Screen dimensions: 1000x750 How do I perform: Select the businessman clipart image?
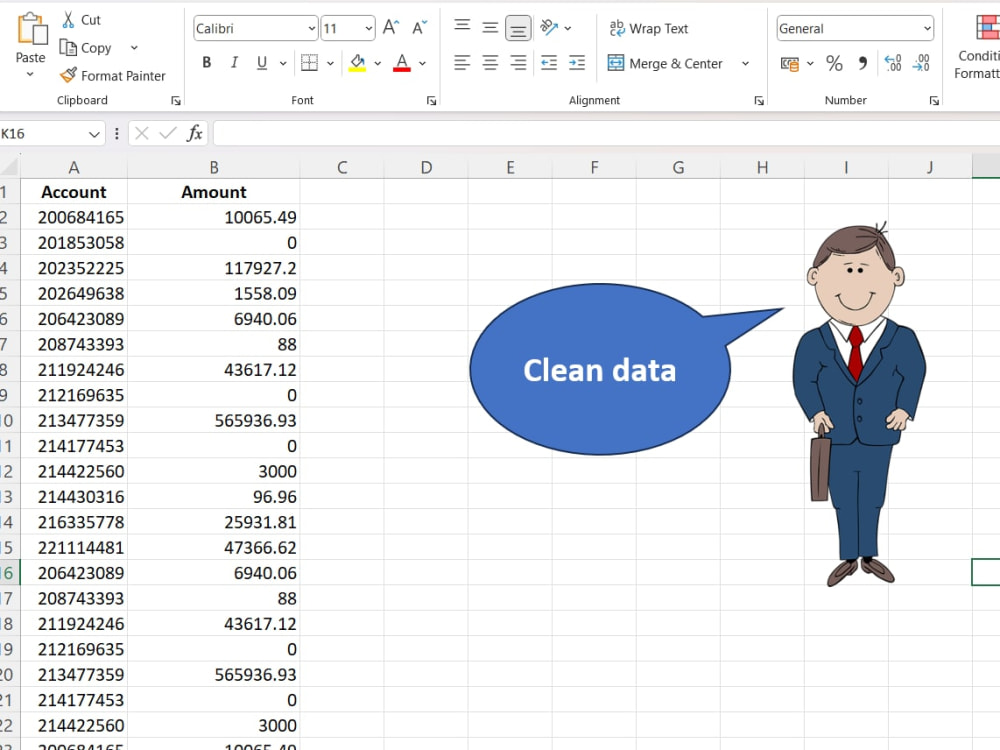click(858, 404)
